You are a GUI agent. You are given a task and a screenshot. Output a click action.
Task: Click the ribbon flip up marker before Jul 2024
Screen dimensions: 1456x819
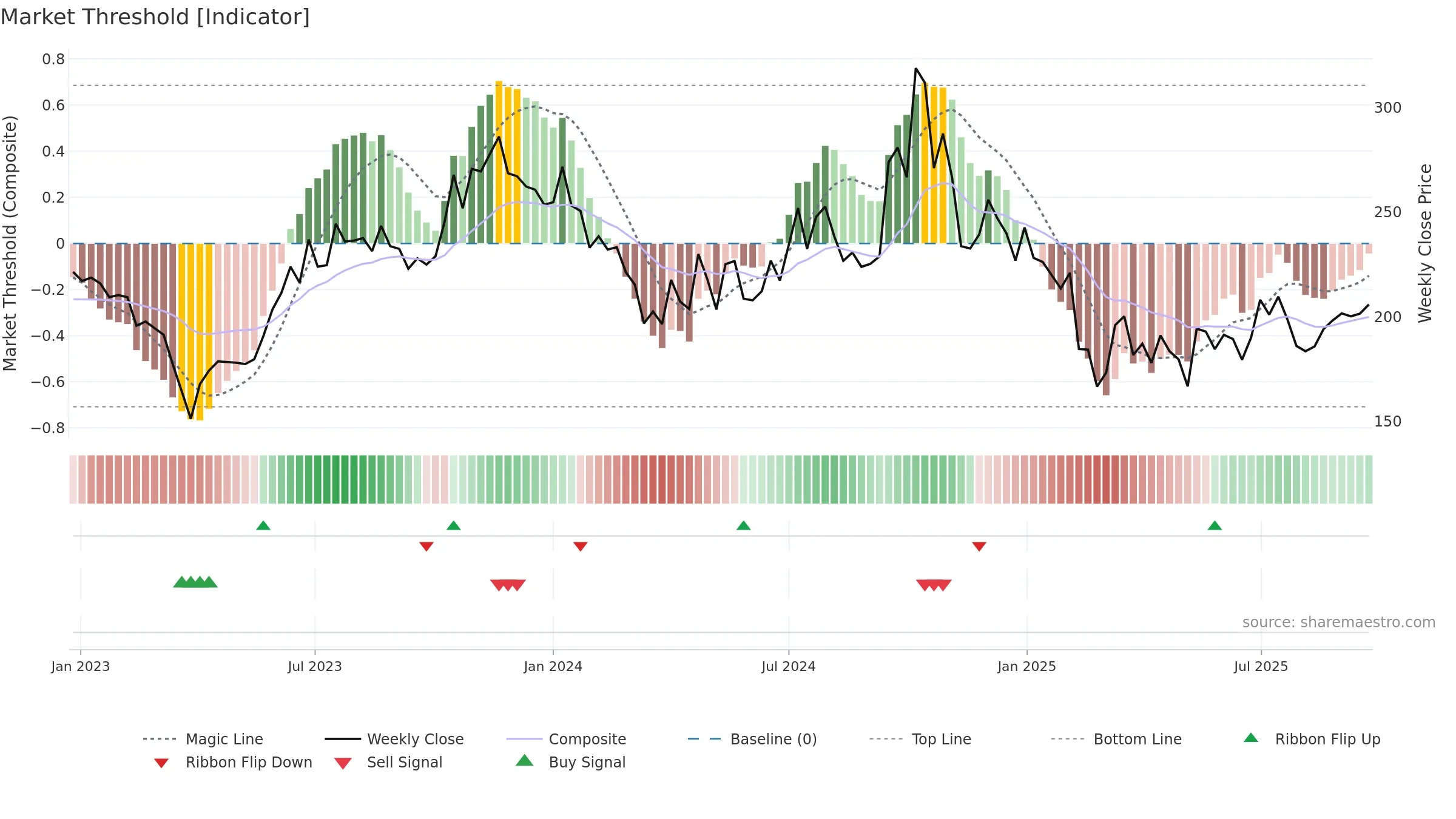tap(744, 525)
